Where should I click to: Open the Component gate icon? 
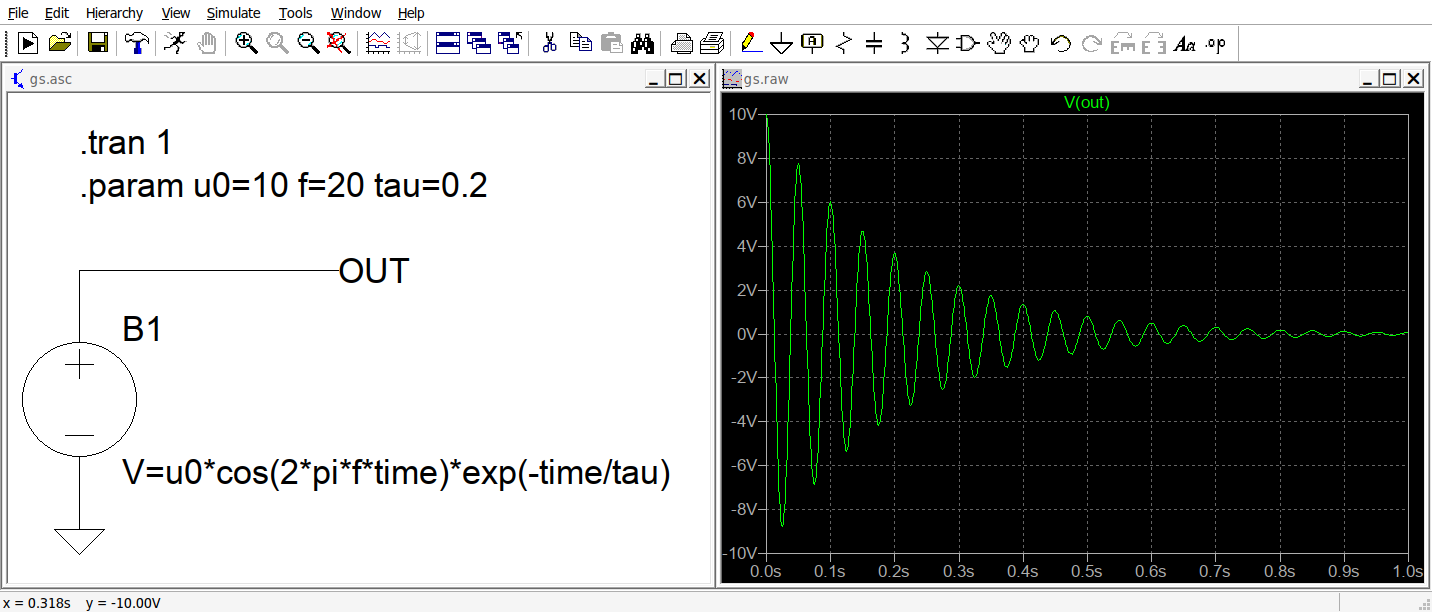(x=968, y=42)
